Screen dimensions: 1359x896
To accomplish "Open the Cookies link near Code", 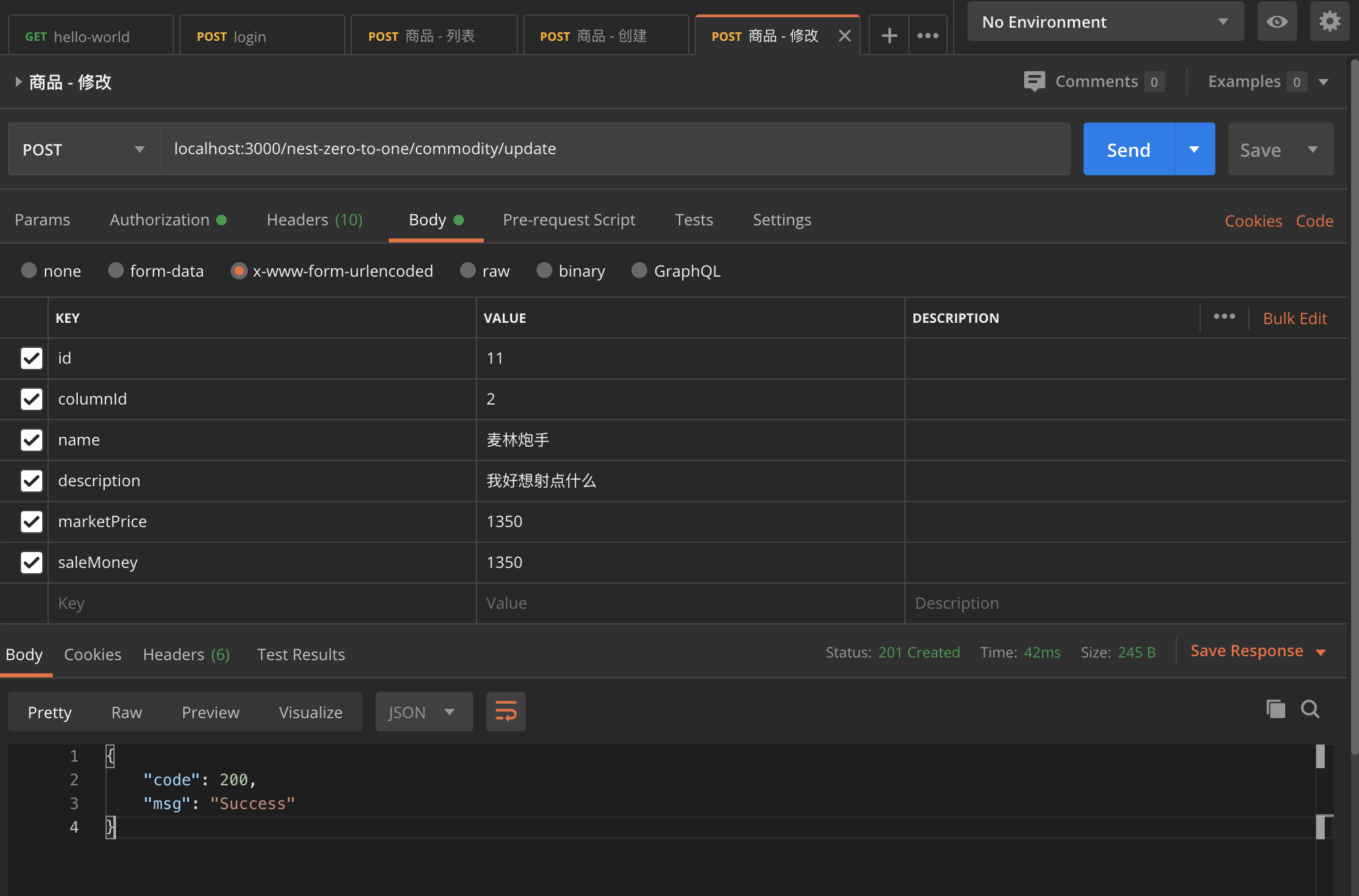I will (1253, 221).
